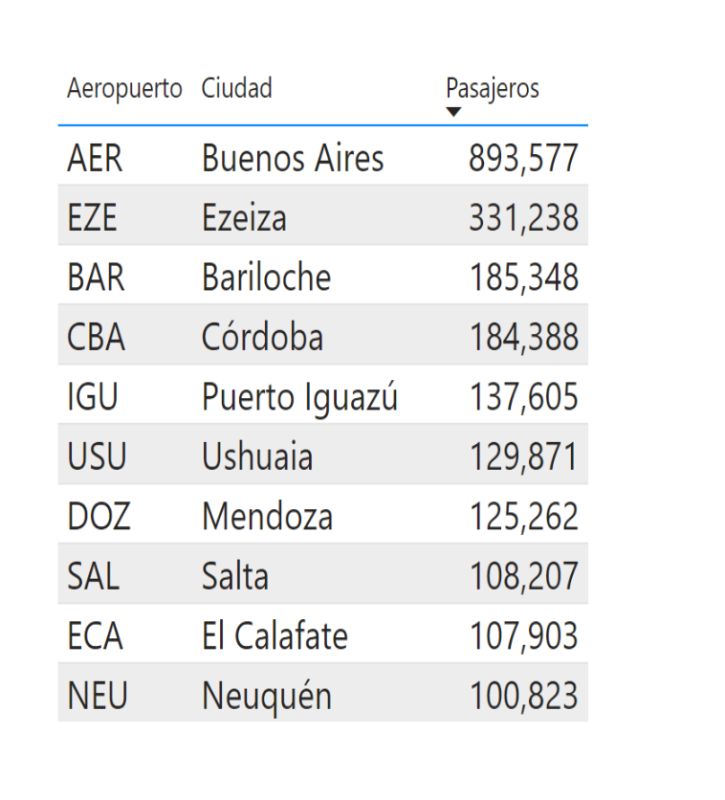725x800 pixels.
Task: Select the Córdoba city cell
Action: coord(262,337)
